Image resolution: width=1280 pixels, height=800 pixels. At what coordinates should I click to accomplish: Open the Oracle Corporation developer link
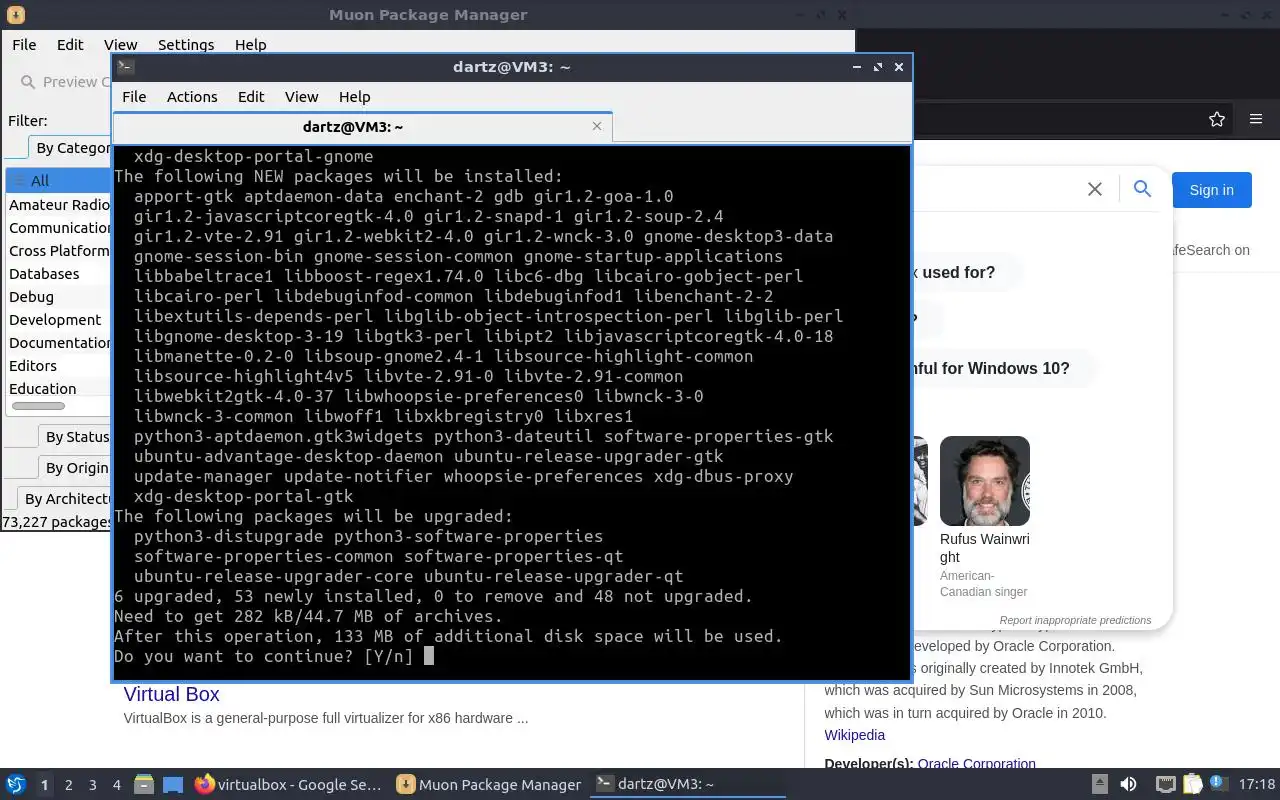pyautogui.click(x=976, y=764)
